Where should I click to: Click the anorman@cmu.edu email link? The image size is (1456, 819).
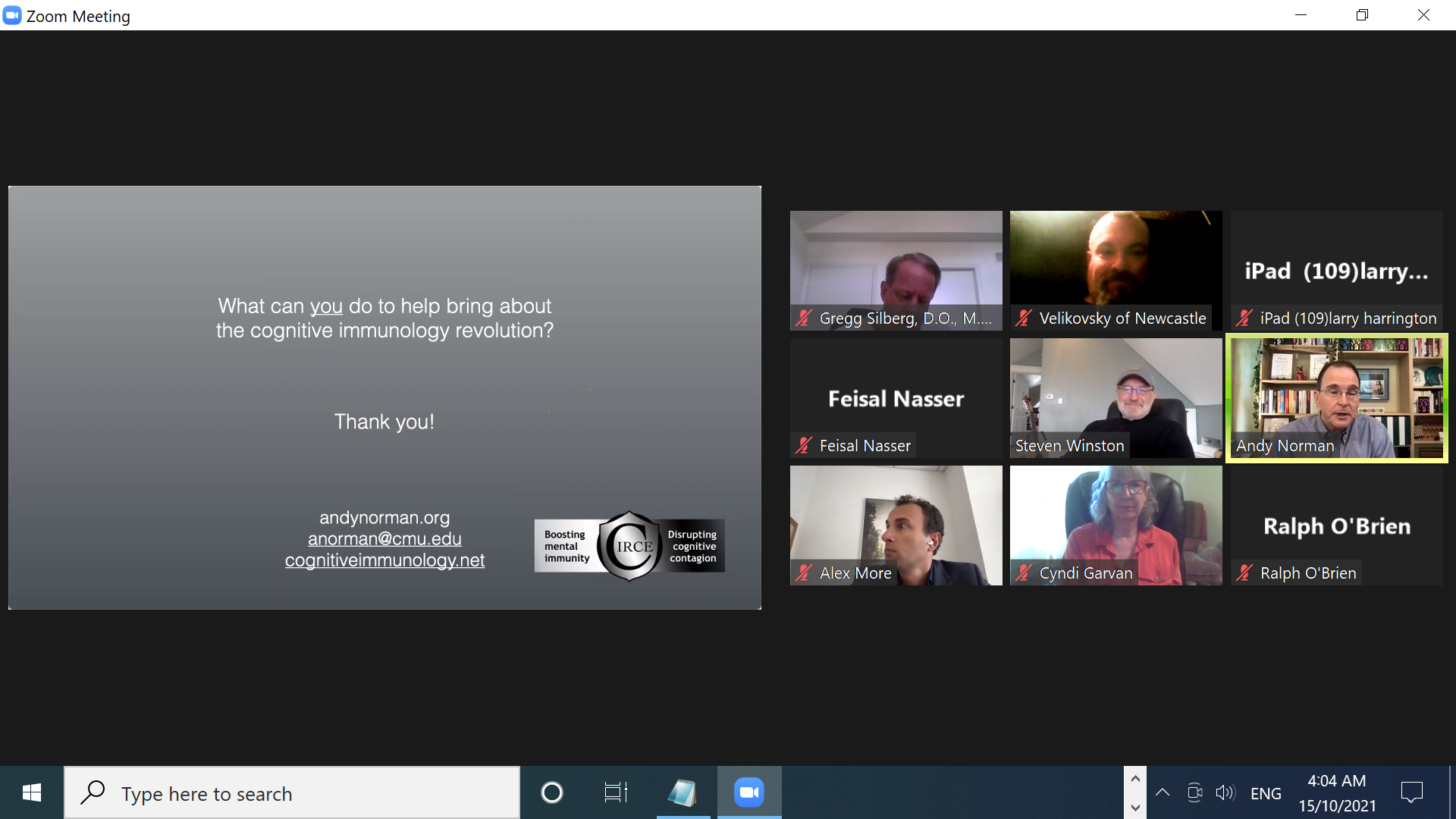[x=384, y=539]
